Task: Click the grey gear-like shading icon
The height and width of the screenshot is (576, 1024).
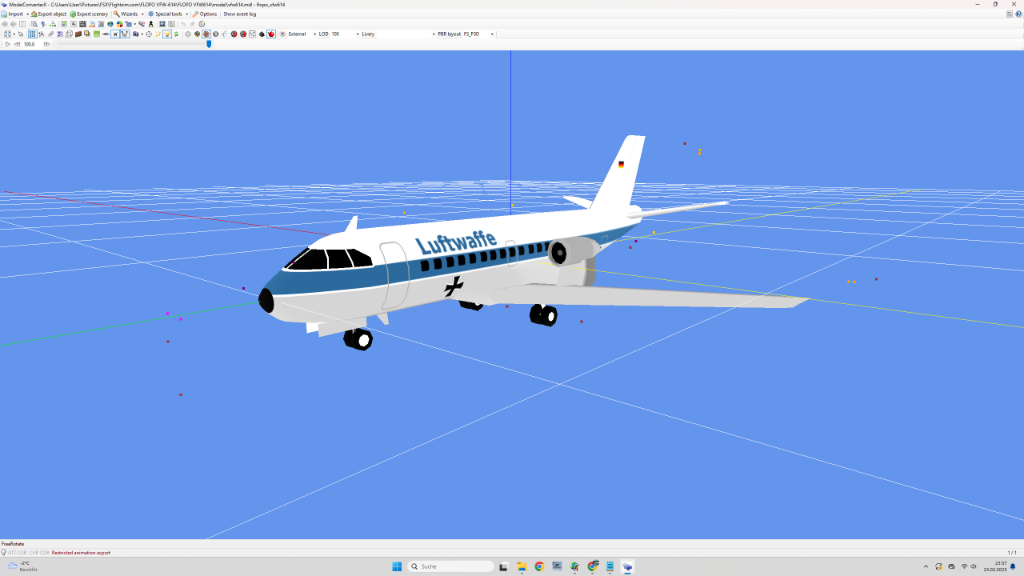Action: (188, 34)
